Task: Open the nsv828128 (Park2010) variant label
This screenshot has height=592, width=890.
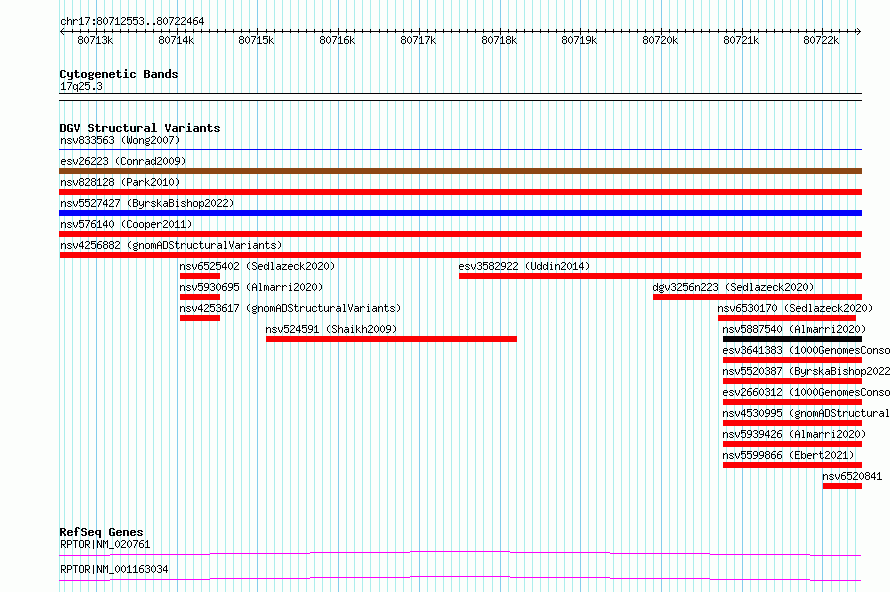Action: point(120,182)
